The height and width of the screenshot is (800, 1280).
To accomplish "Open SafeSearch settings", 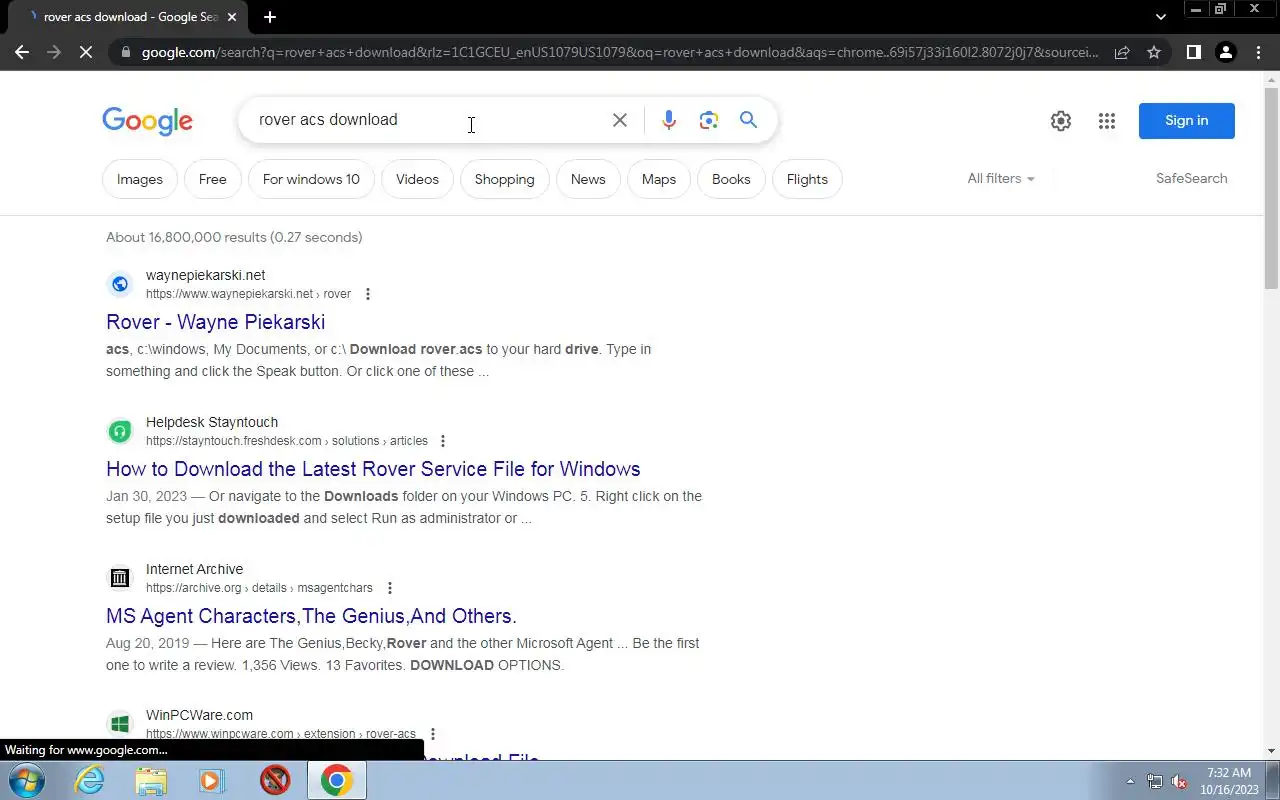I will (x=1192, y=178).
